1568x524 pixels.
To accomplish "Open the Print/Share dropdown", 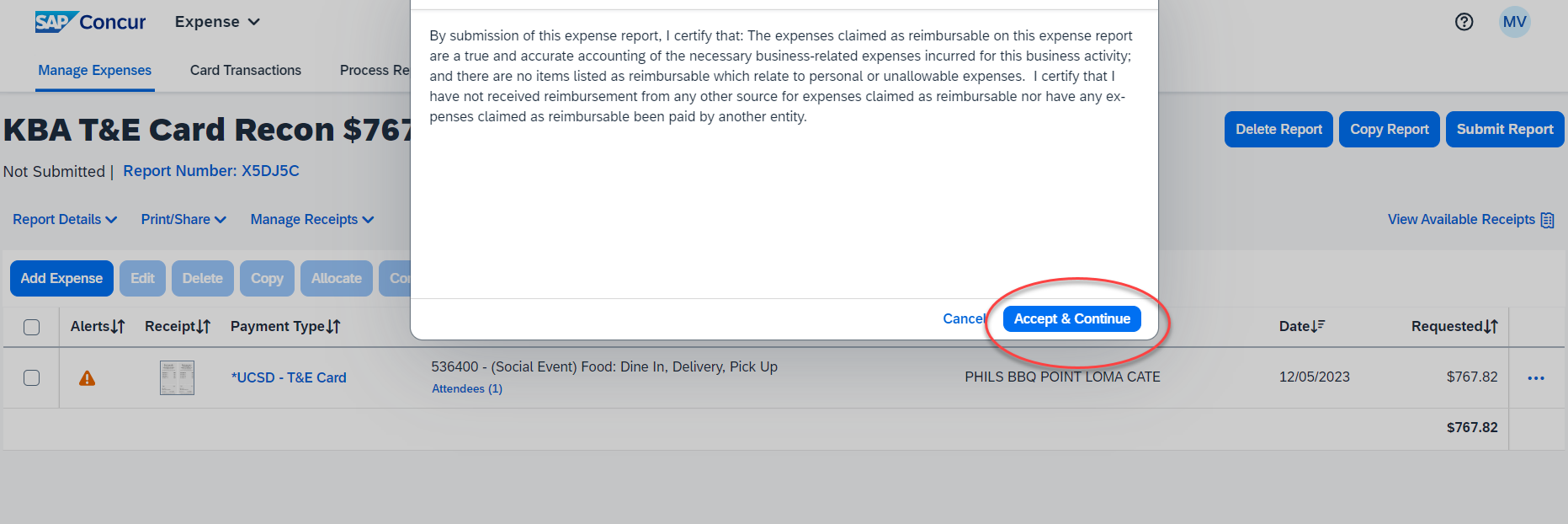I will click(x=183, y=219).
